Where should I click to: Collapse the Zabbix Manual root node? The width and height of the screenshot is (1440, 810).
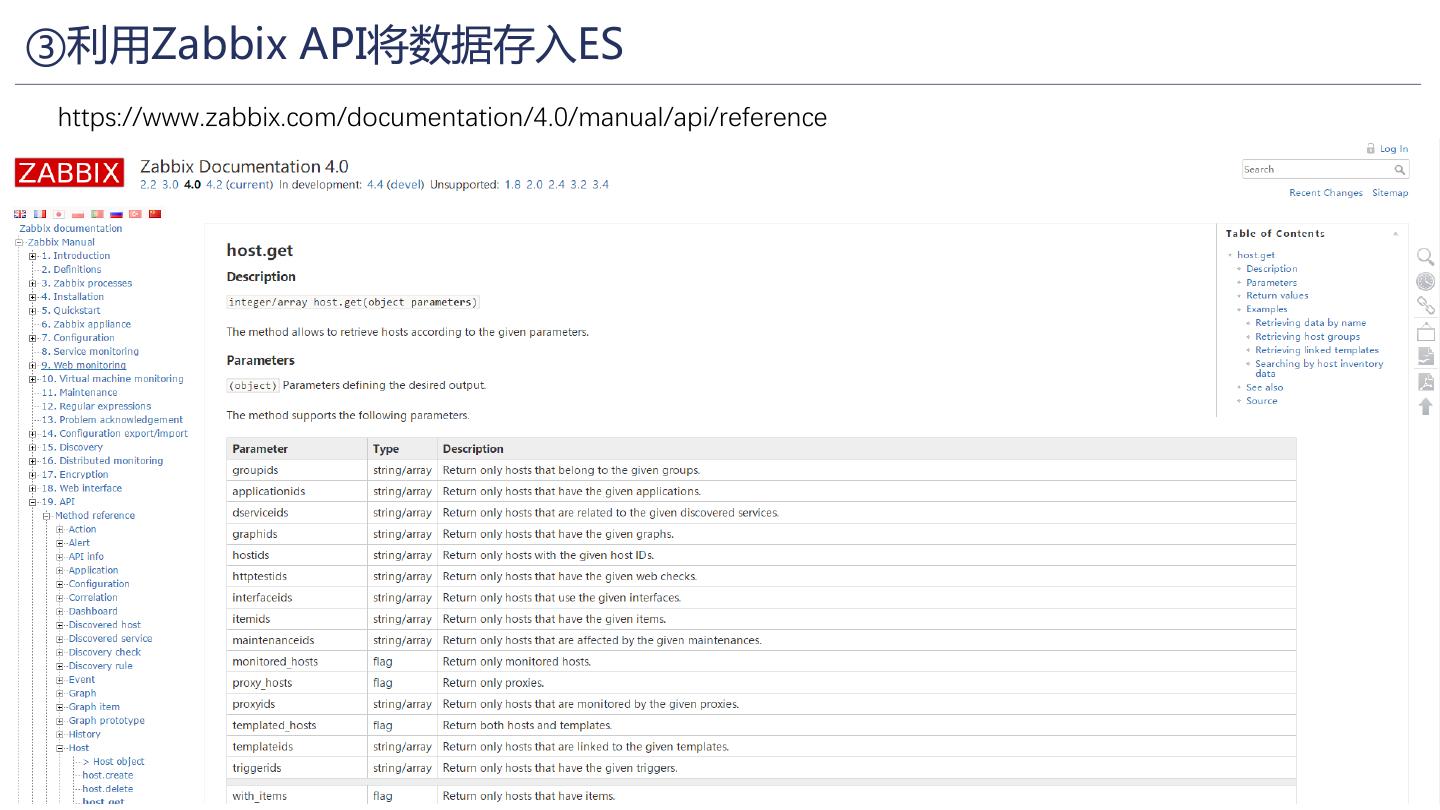19,242
